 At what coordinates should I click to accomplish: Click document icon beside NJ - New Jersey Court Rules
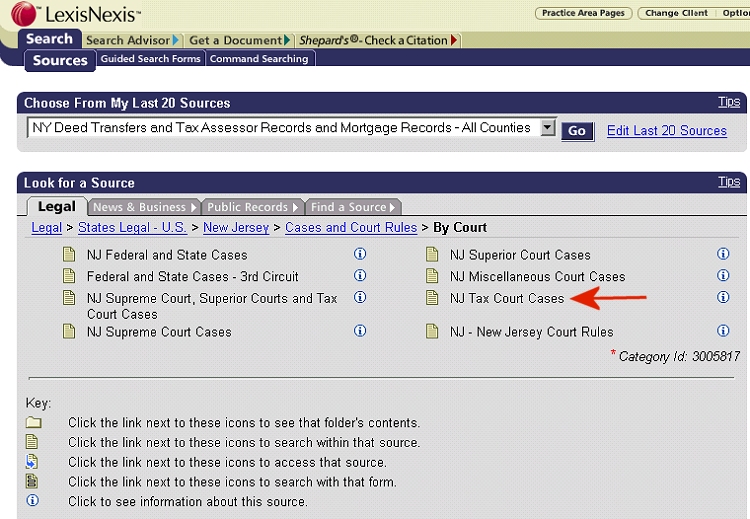point(432,331)
